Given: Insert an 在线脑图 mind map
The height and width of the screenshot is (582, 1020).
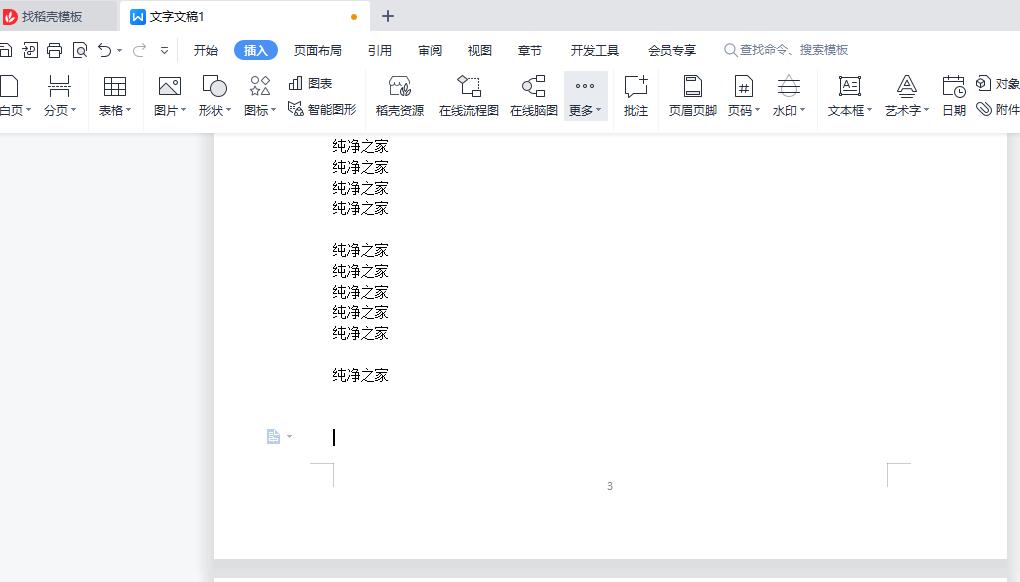Looking at the screenshot, I should click(x=534, y=96).
